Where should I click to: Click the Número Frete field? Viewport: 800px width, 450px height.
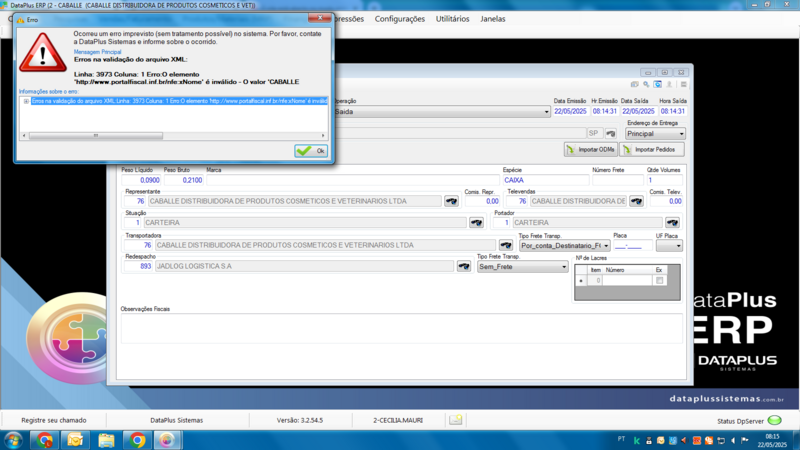tap(618, 180)
